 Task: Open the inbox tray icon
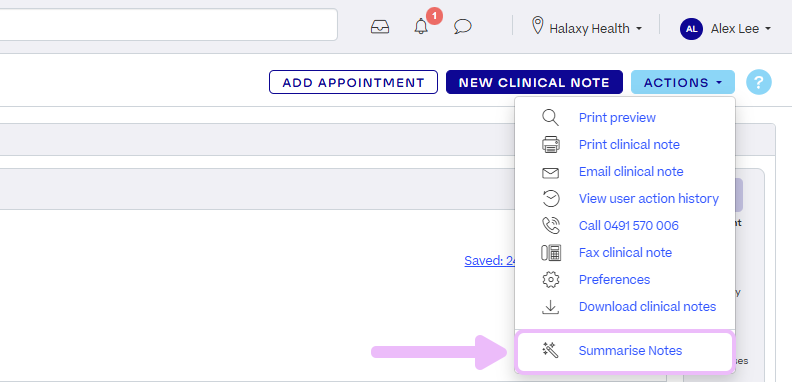[380, 27]
